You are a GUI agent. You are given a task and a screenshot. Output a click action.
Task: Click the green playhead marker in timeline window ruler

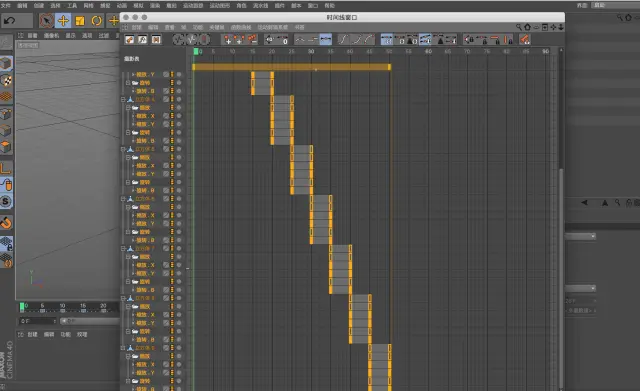point(196,51)
